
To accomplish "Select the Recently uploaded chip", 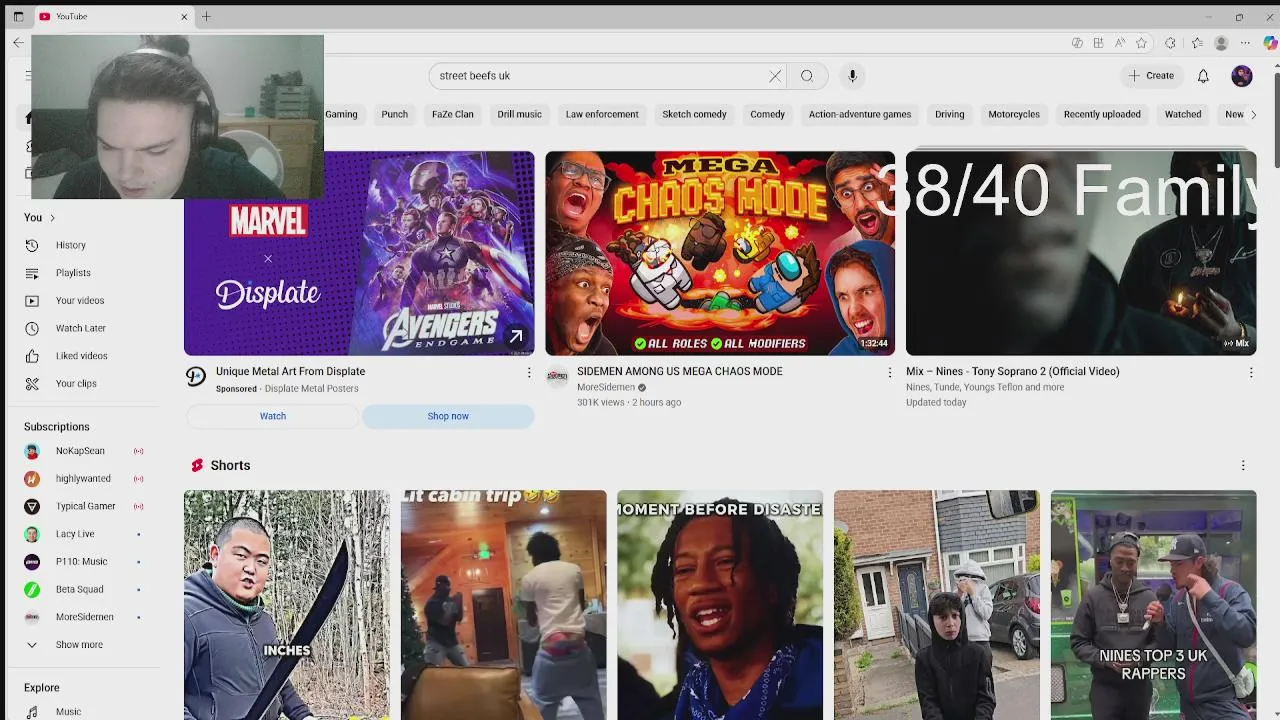I will tap(1102, 114).
